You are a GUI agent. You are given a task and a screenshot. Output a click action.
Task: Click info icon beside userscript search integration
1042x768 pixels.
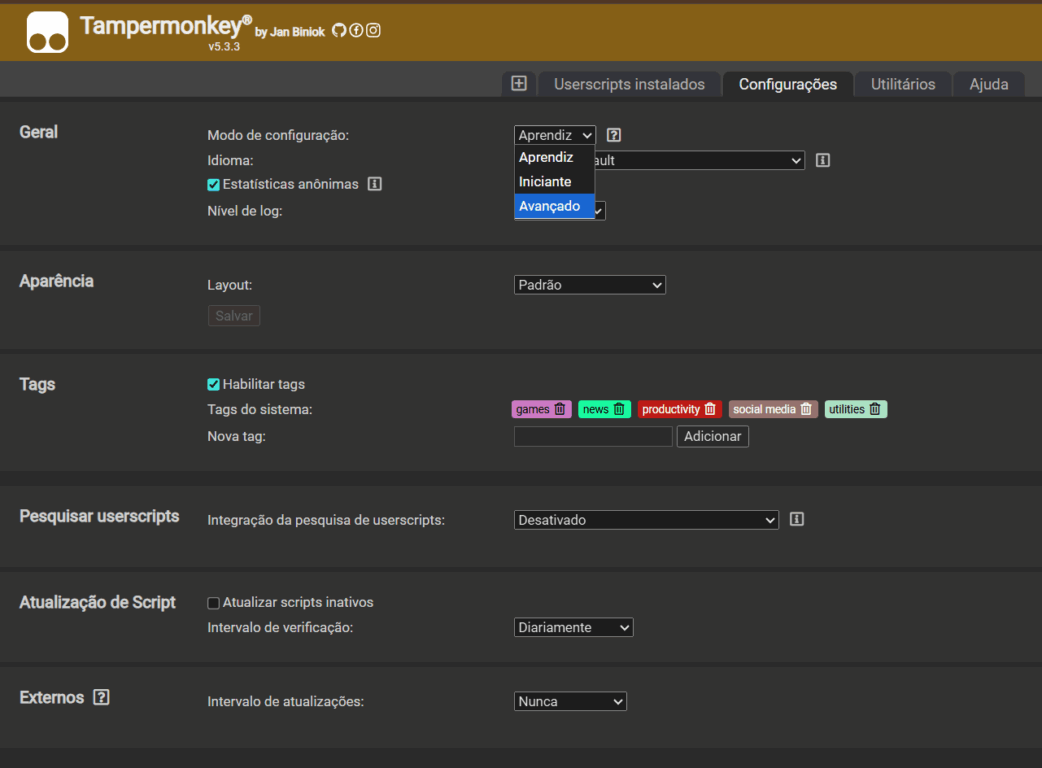point(797,520)
